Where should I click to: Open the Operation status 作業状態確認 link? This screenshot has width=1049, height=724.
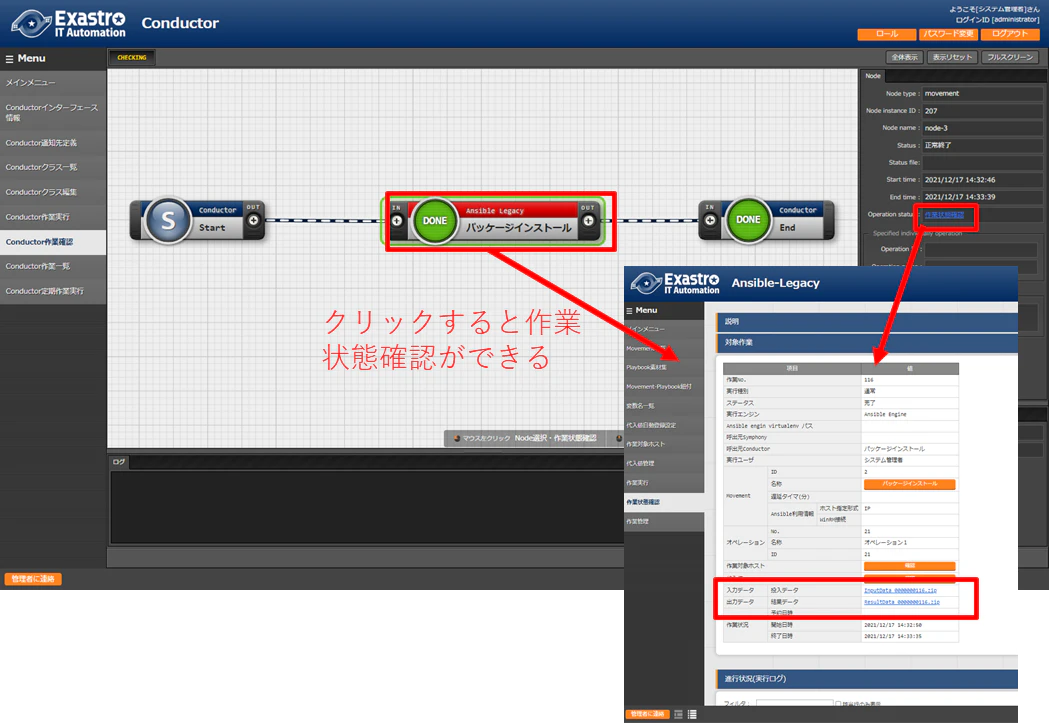[944, 215]
